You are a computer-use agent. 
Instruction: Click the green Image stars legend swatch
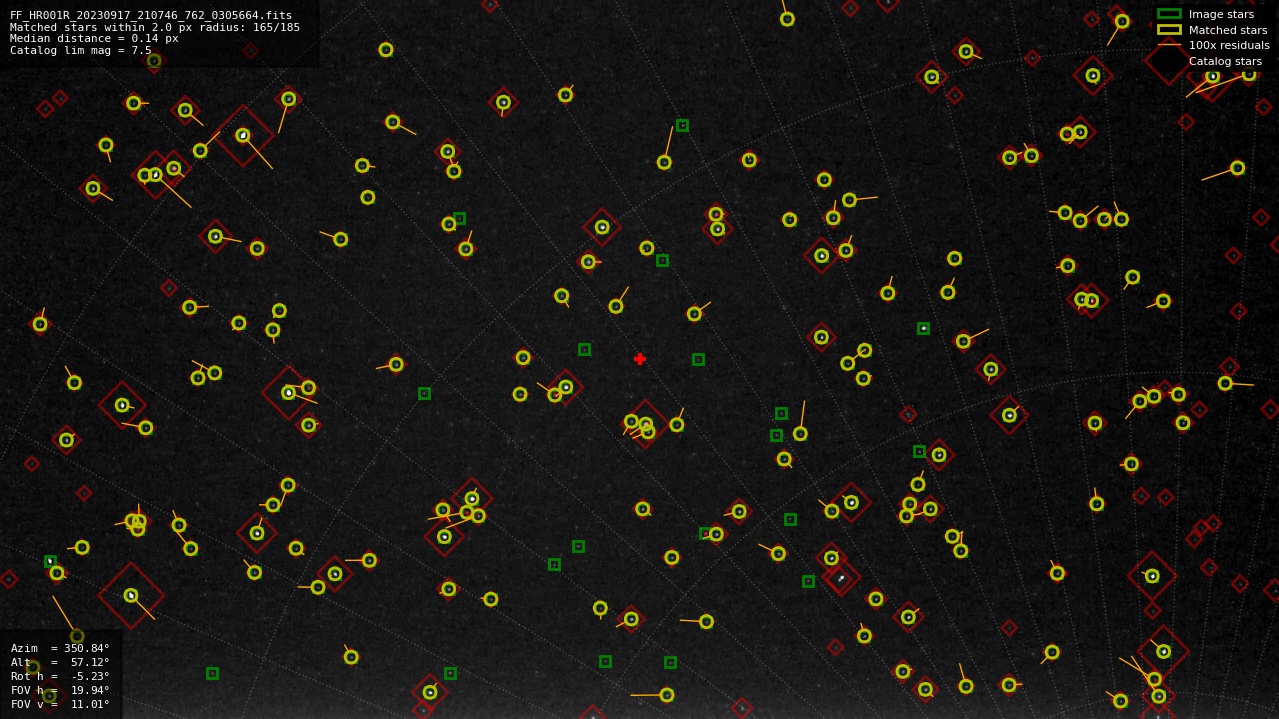tap(1169, 14)
